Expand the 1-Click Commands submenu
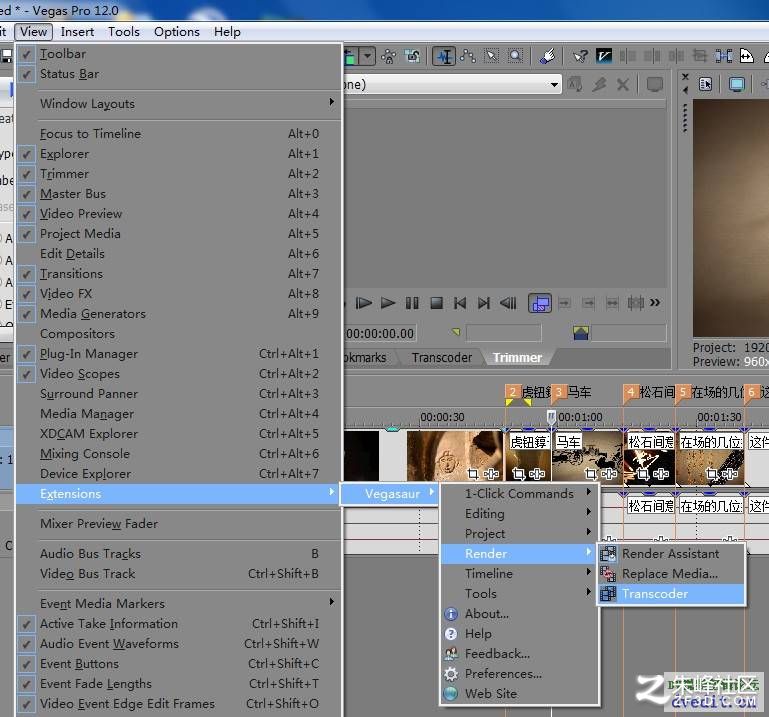The height and width of the screenshot is (717, 769). tap(519, 494)
